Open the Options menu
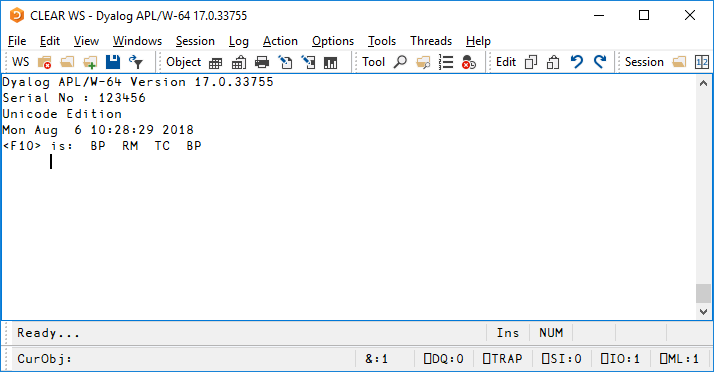The image size is (714, 372). pyautogui.click(x=333, y=41)
